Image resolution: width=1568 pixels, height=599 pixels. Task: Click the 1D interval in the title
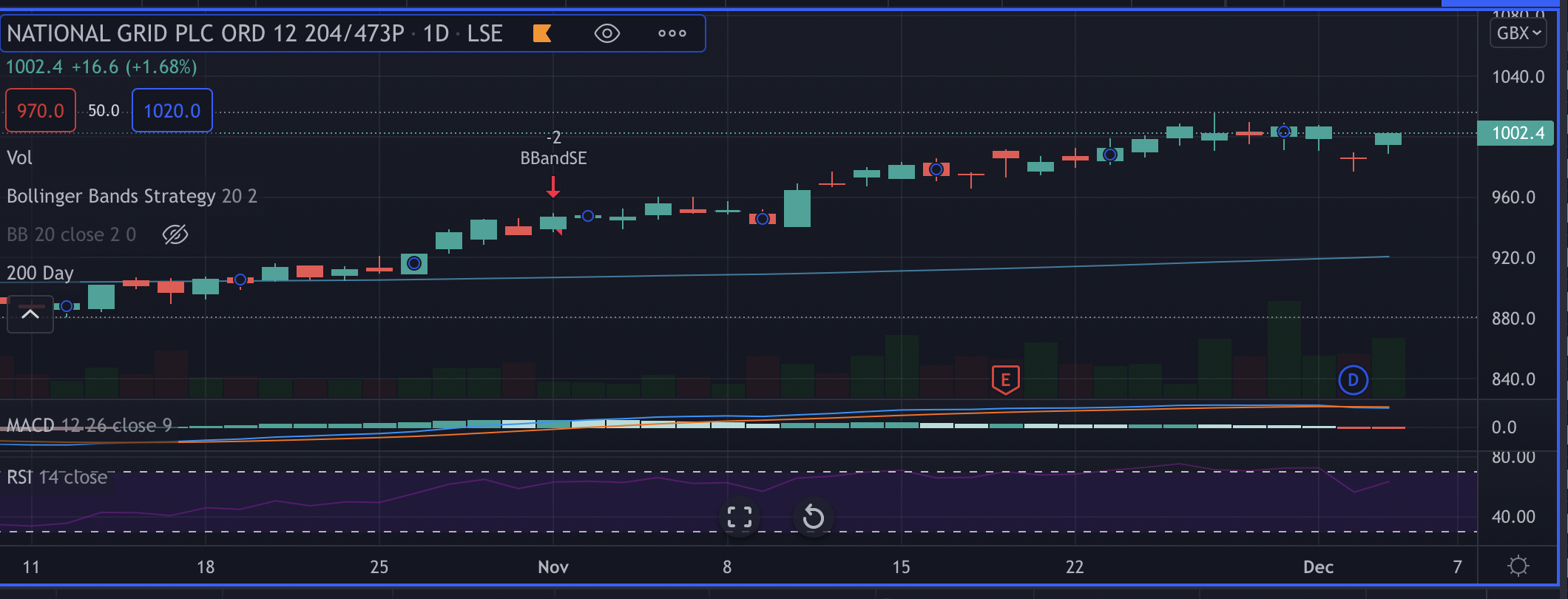(436, 33)
